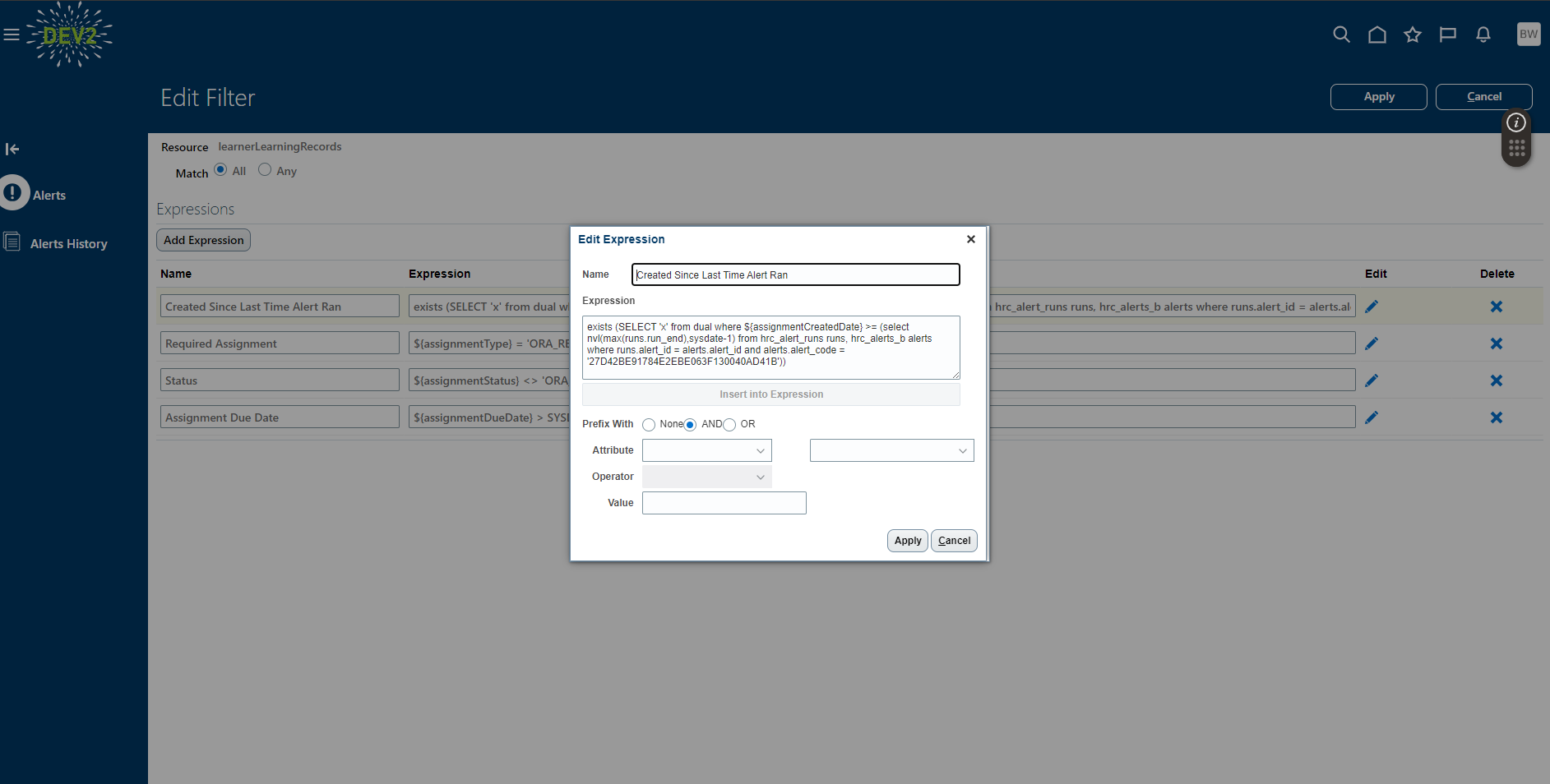This screenshot has width=1550, height=784.
Task: Open the search magnifier icon
Action: coord(1341,35)
